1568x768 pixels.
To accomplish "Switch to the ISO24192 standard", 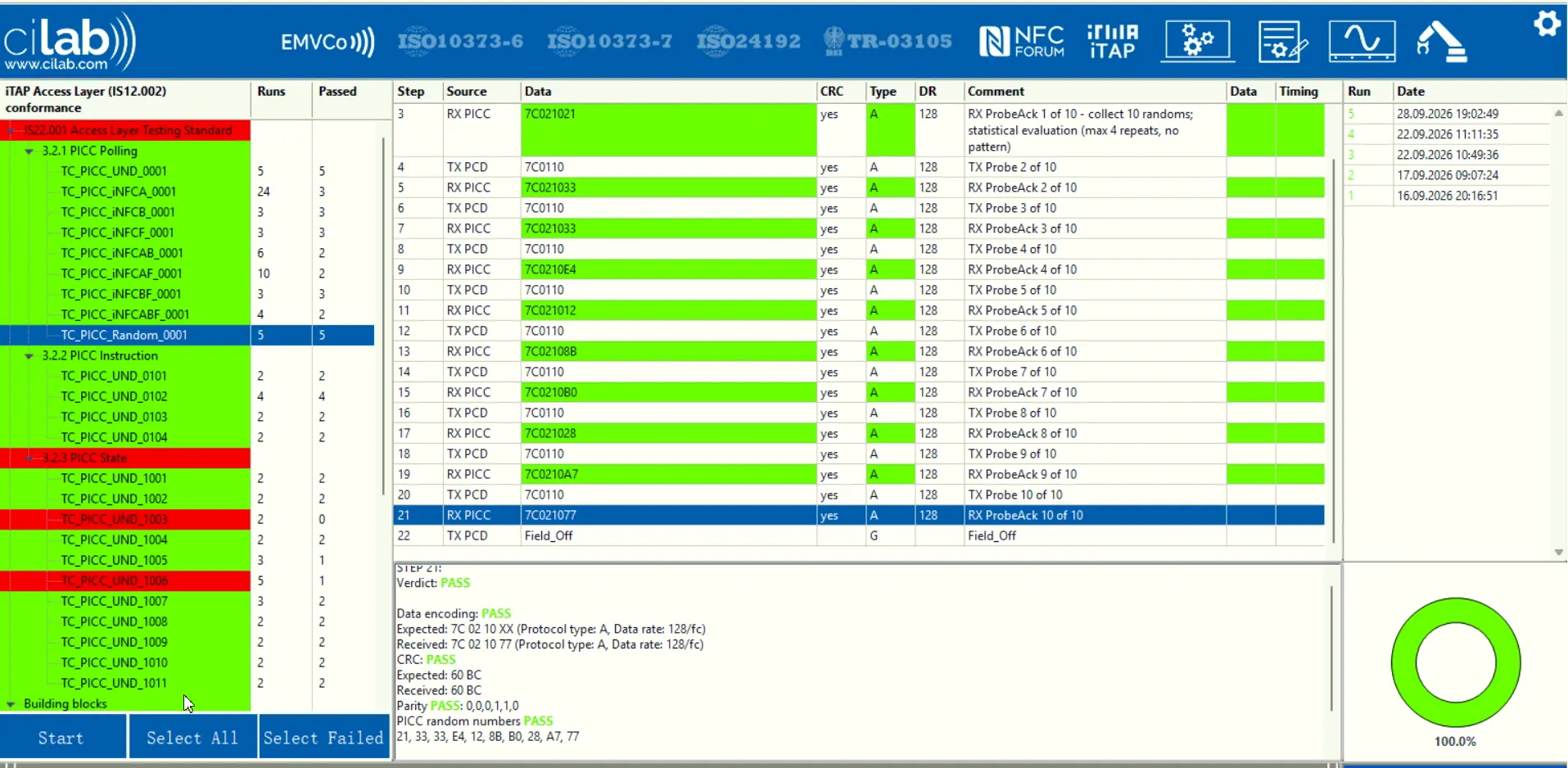I will click(x=748, y=41).
